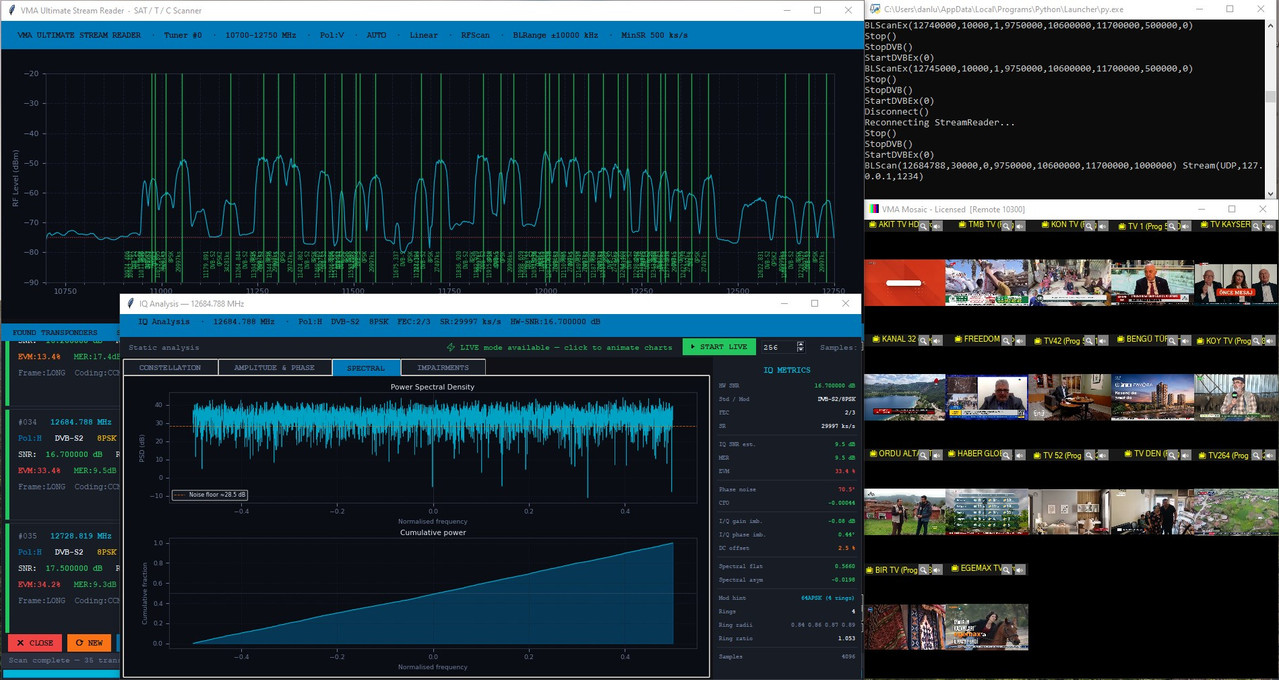The width and height of the screenshot is (1279, 680).
Task: Zoom the TV DEN channel tile
Action: [x=1172, y=456]
